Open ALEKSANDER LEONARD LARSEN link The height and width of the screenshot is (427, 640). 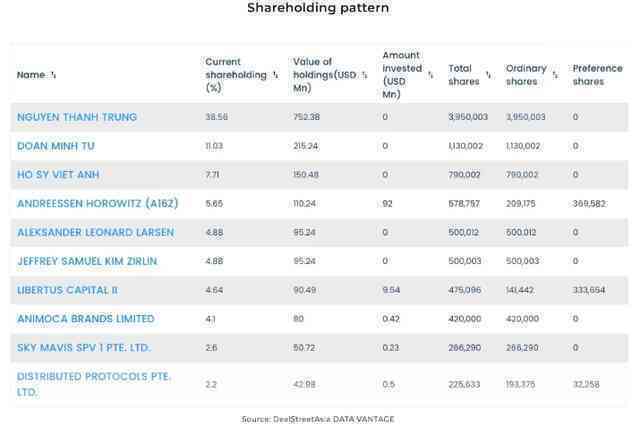[x=96, y=232]
